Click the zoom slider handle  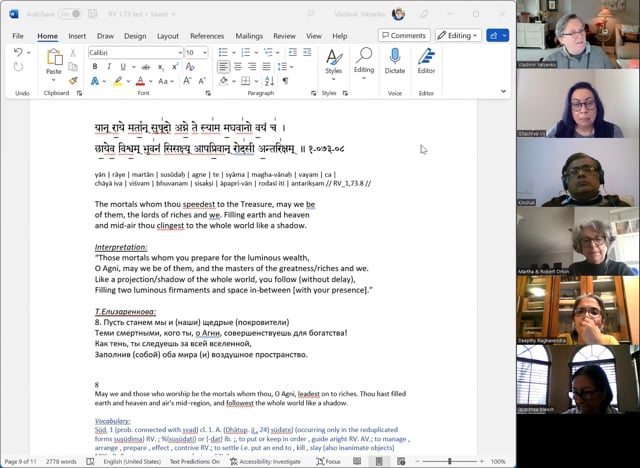click(449, 461)
